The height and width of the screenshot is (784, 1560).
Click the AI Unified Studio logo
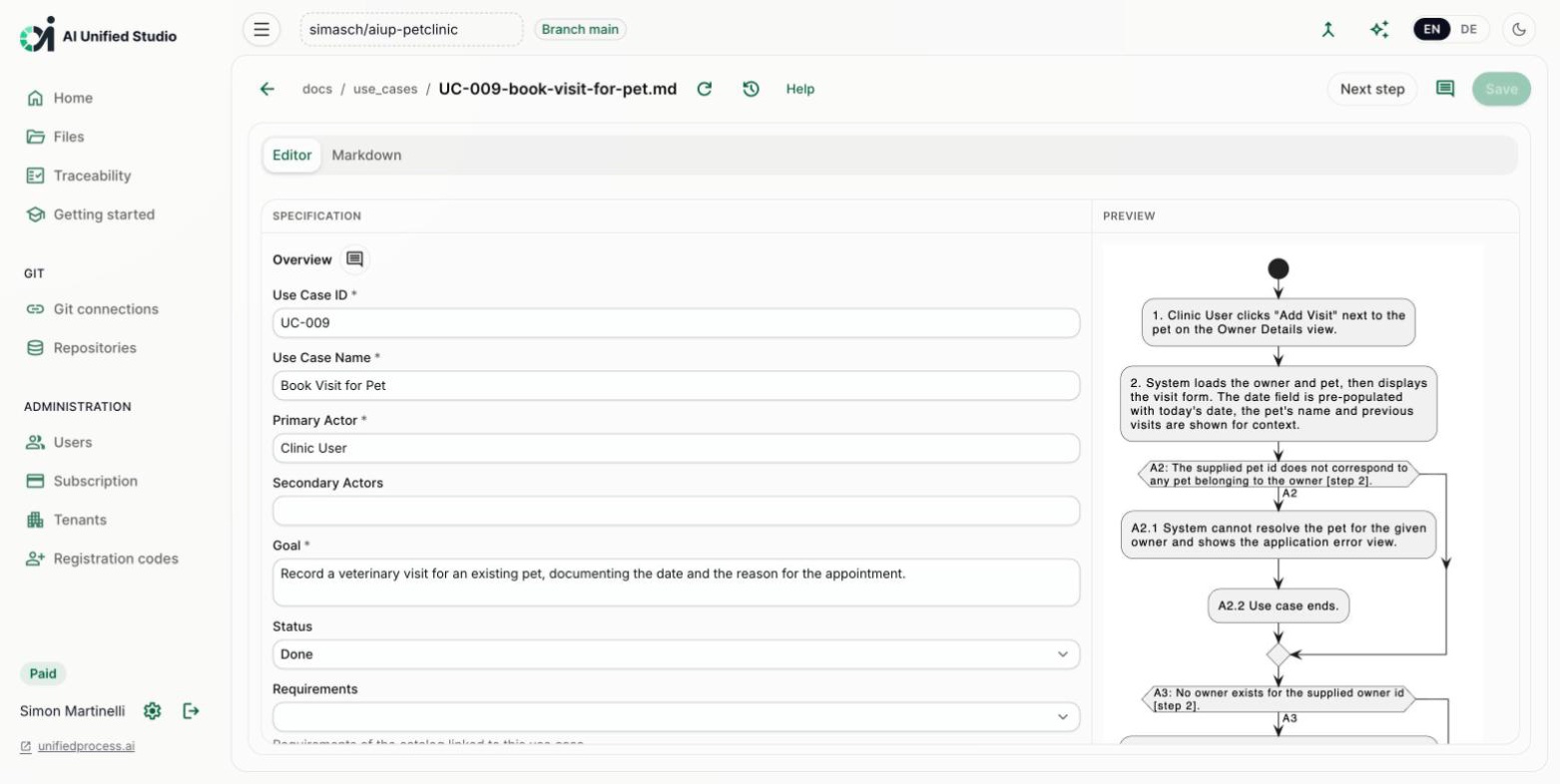pos(98,35)
